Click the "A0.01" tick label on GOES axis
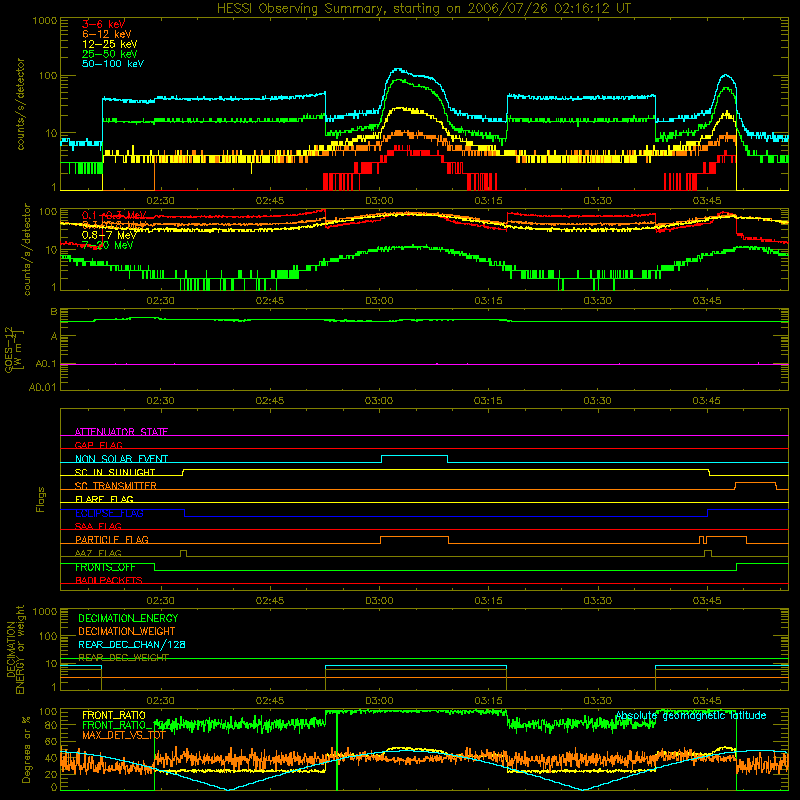The image size is (800, 800). (x=43, y=387)
